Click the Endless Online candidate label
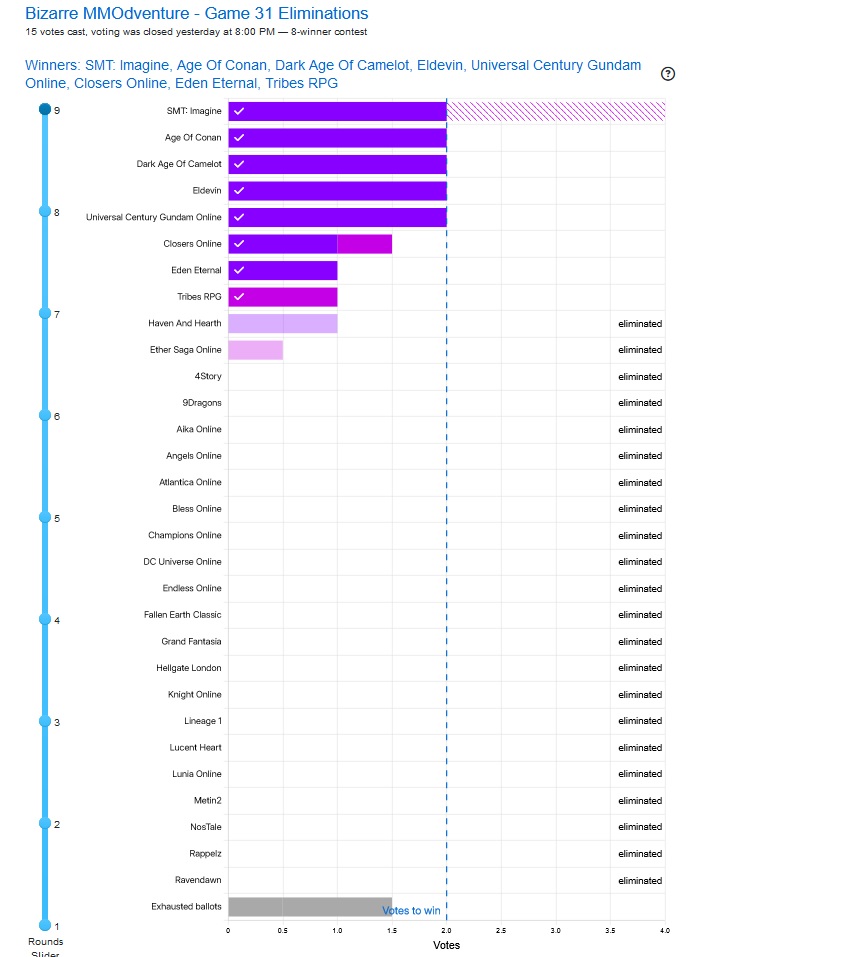 coord(192,588)
